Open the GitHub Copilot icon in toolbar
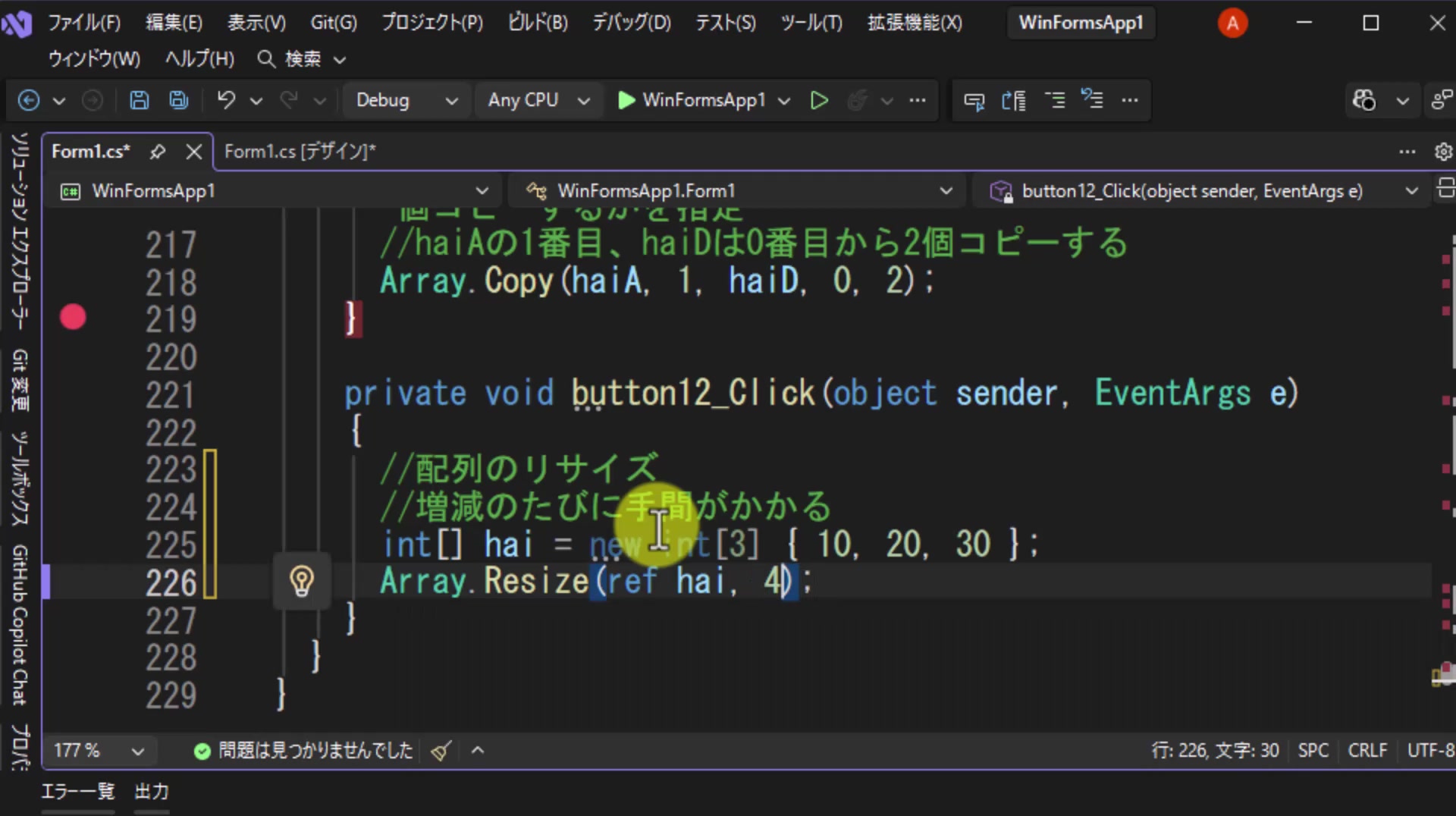This screenshot has height=816, width=1456. pos(1363,100)
